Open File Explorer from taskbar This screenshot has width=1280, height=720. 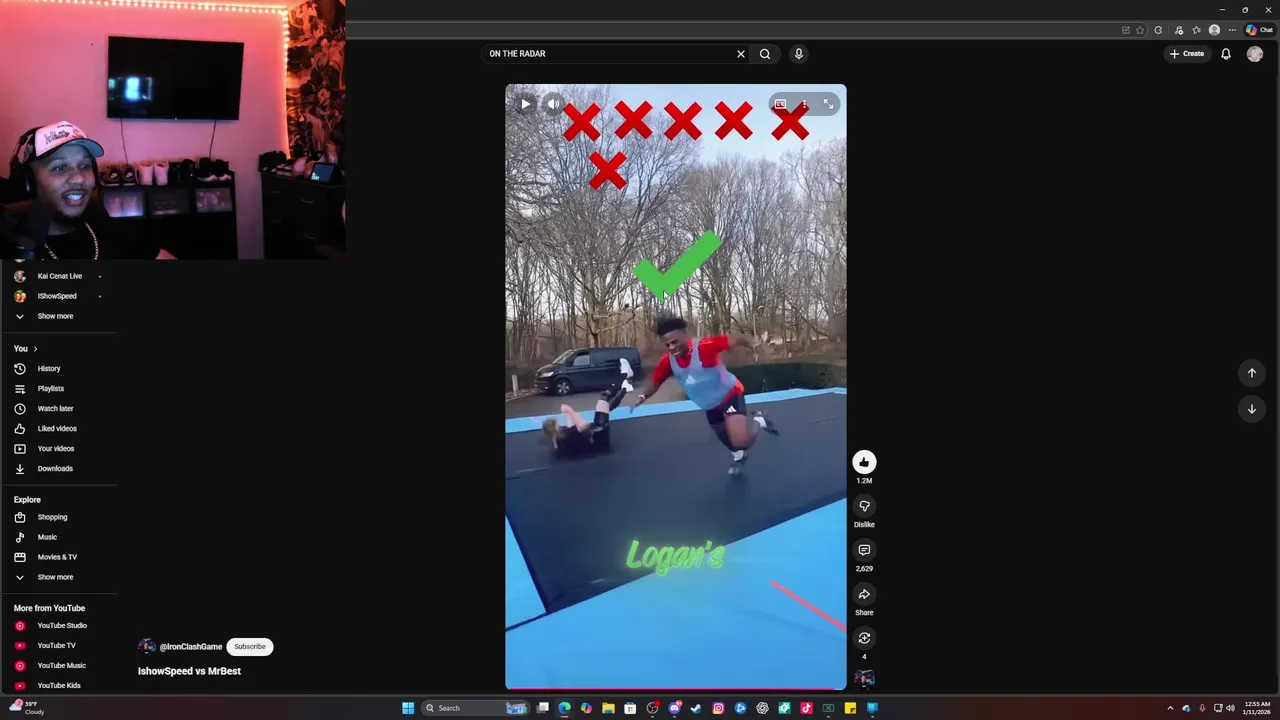608,708
